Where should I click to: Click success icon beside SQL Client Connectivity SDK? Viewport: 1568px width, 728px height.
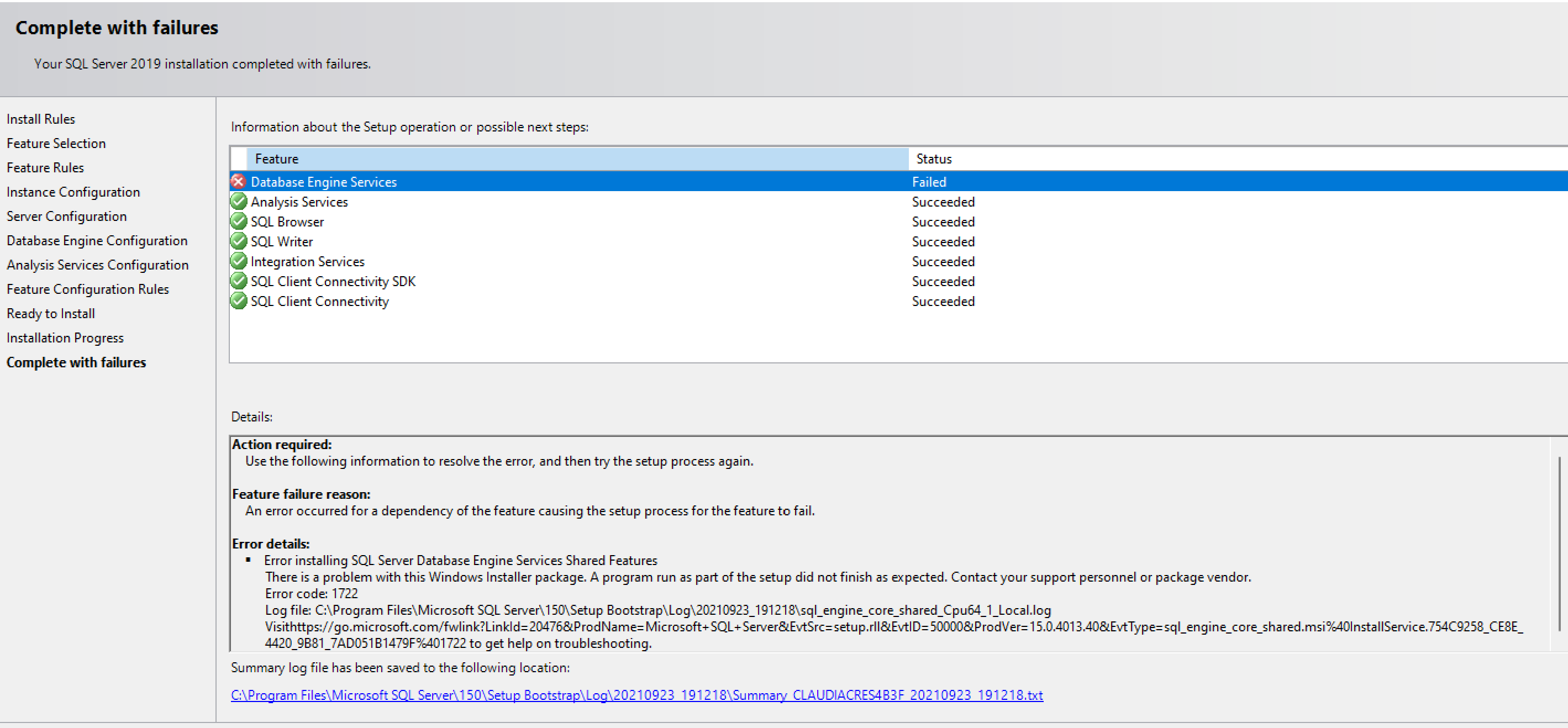click(238, 281)
